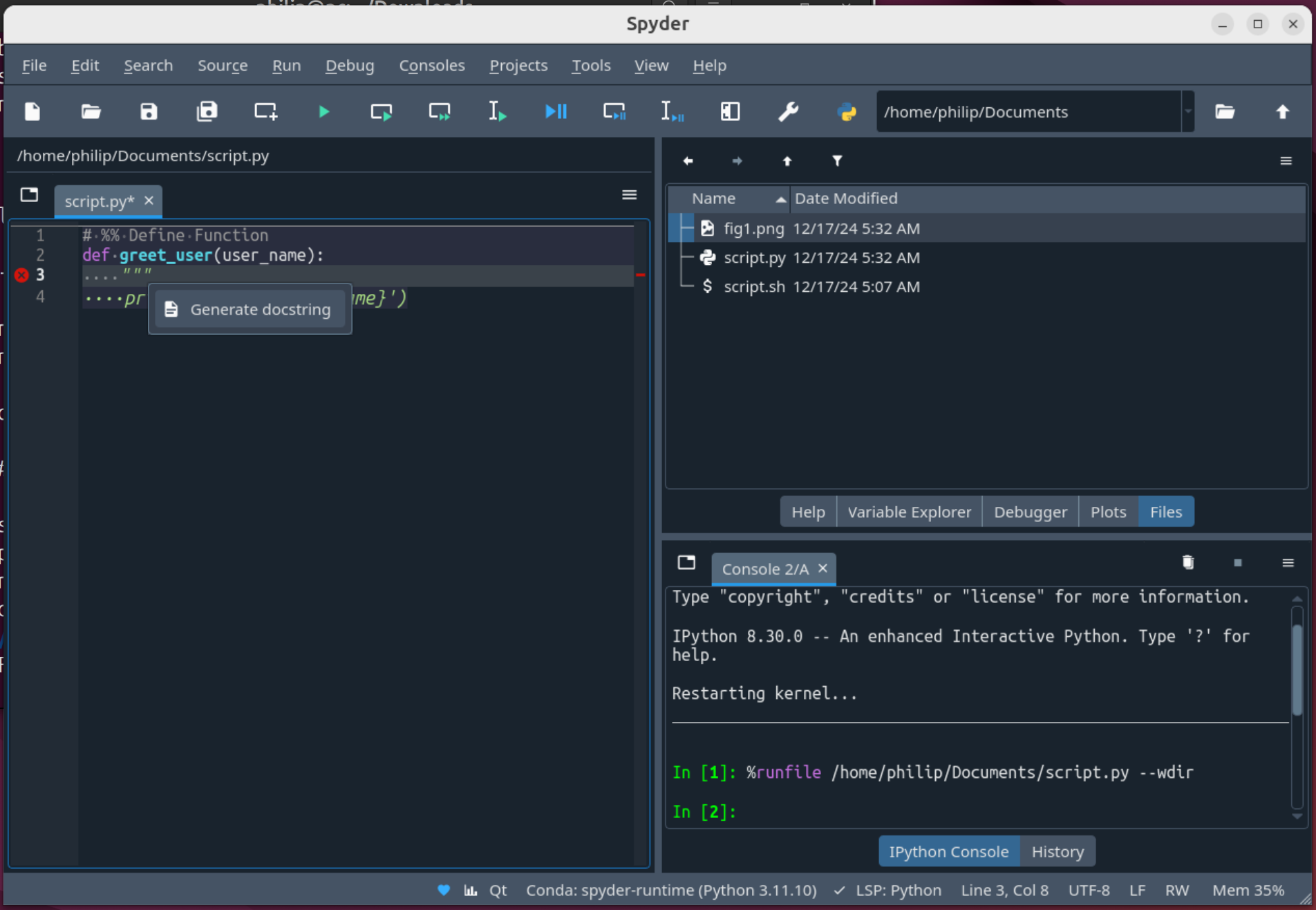Interrupt kernel stop square icon

[x=1238, y=563]
